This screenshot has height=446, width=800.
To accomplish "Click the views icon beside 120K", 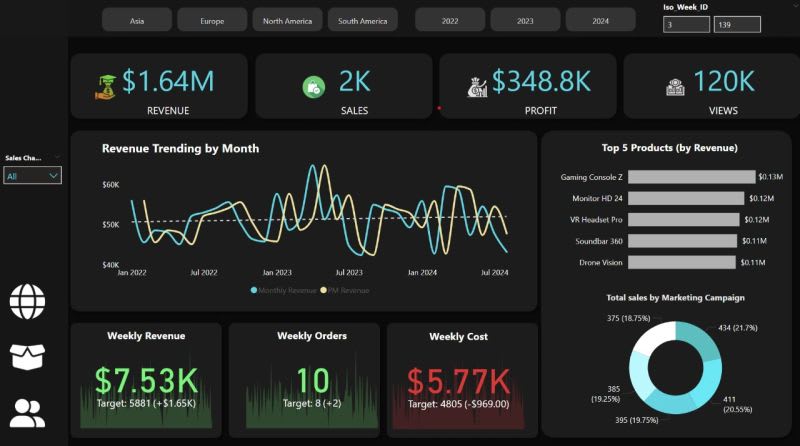I will [x=675, y=87].
